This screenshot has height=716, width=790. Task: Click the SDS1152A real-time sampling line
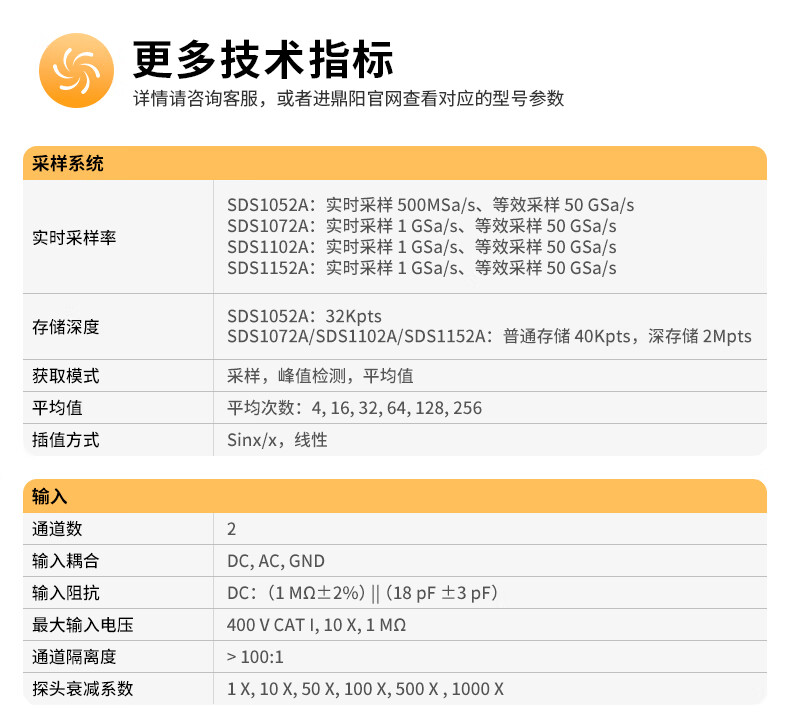coord(421,268)
